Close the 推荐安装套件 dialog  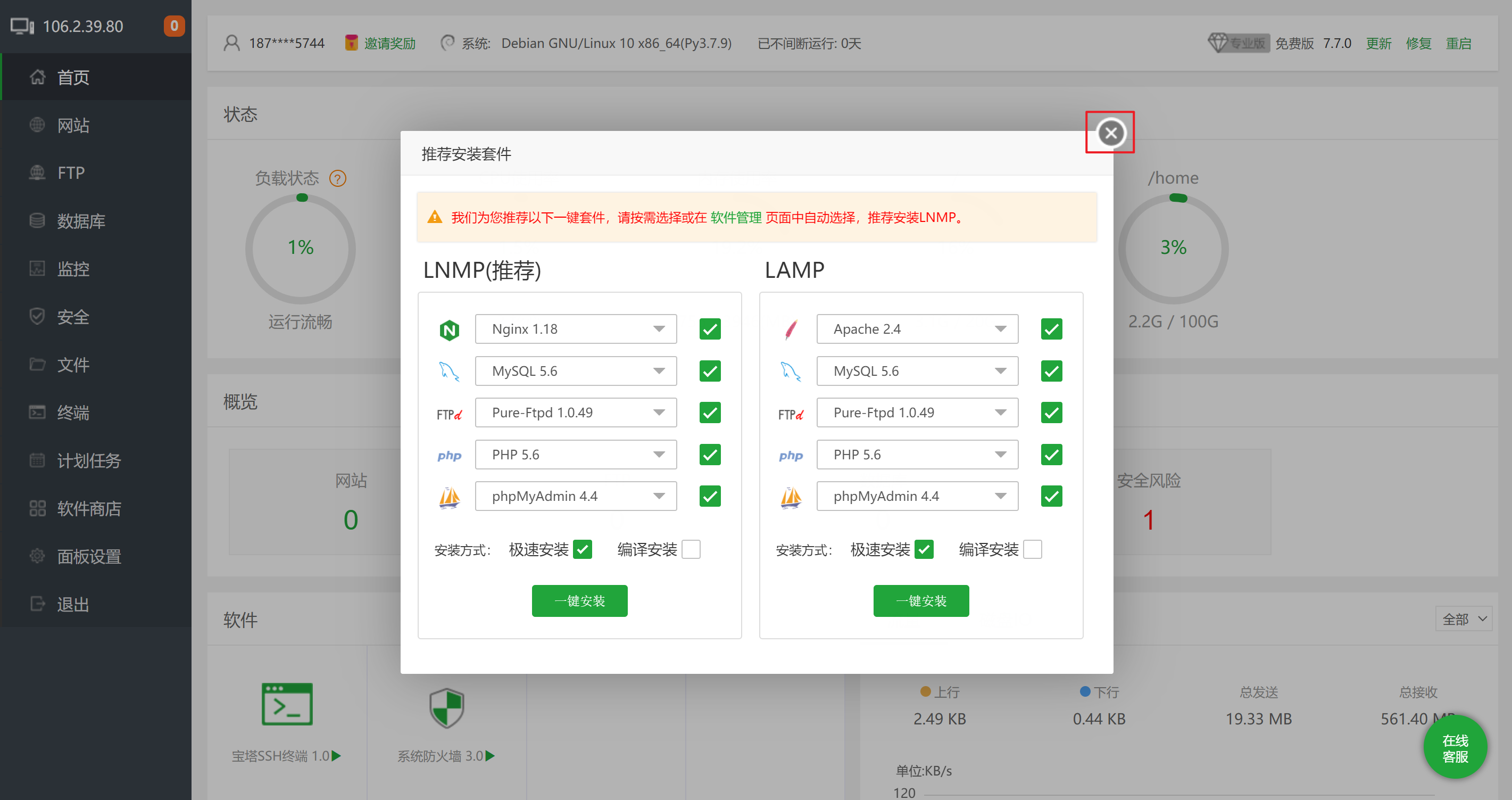pyautogui.click(x=1110, y=133)
